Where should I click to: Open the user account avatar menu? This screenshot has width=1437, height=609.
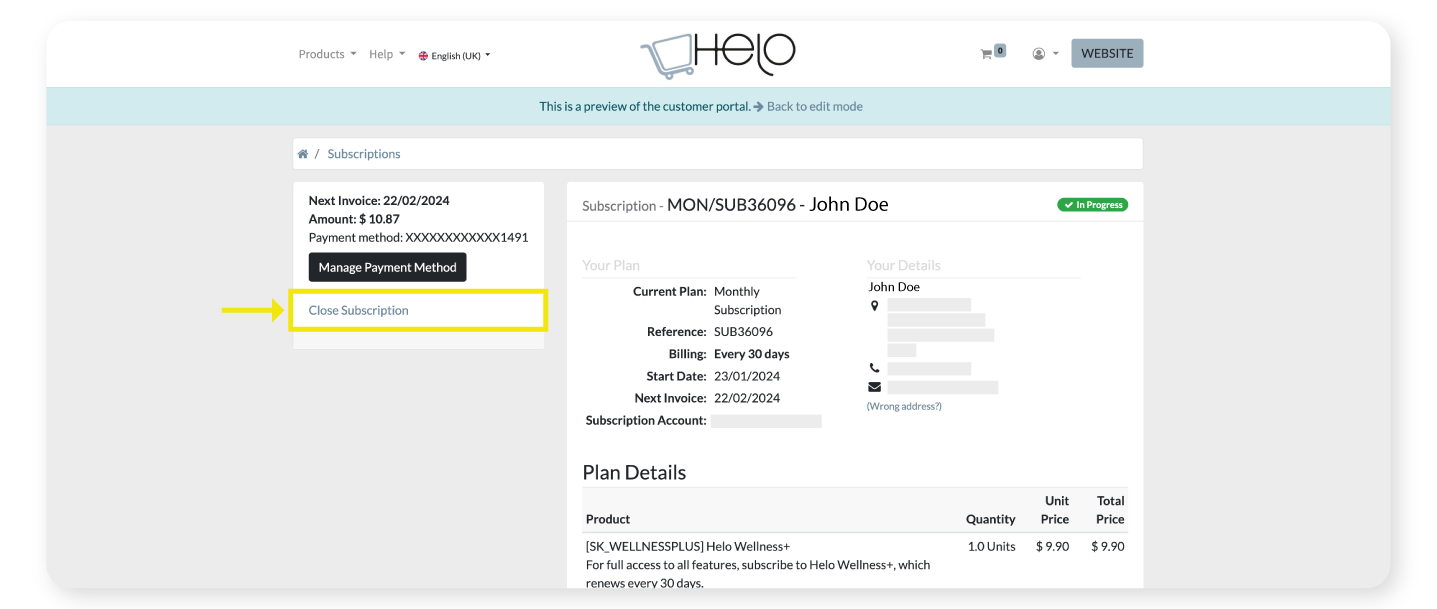(1039, 54)
